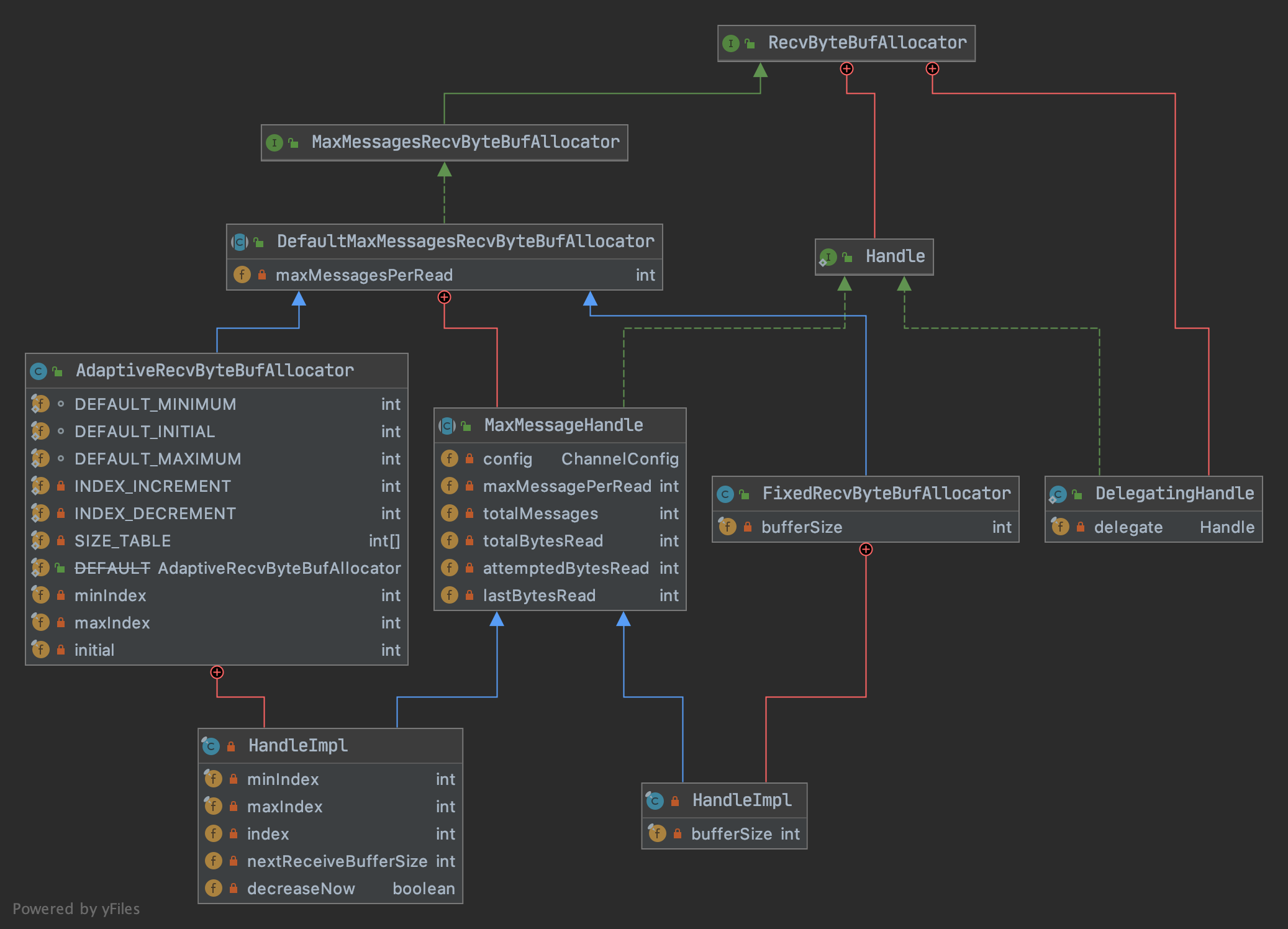The height and width of the screenshot is (929, 1288).
Task: Click the field icon next to DEFAULT_MINIMUM
Action: point(40,404)
